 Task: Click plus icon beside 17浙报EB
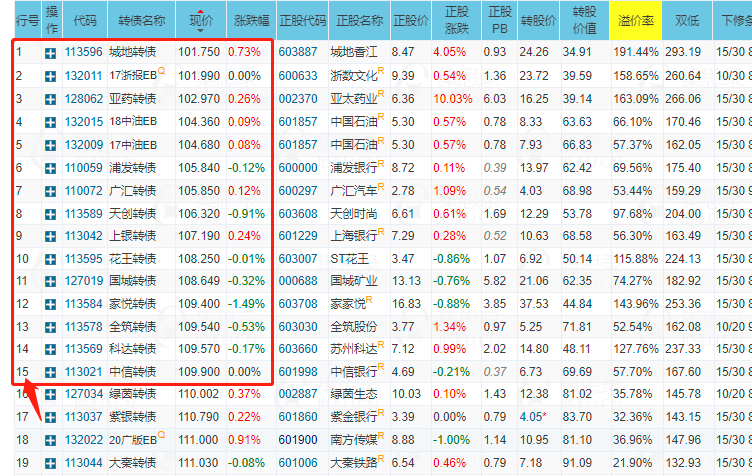click(50, 76)
